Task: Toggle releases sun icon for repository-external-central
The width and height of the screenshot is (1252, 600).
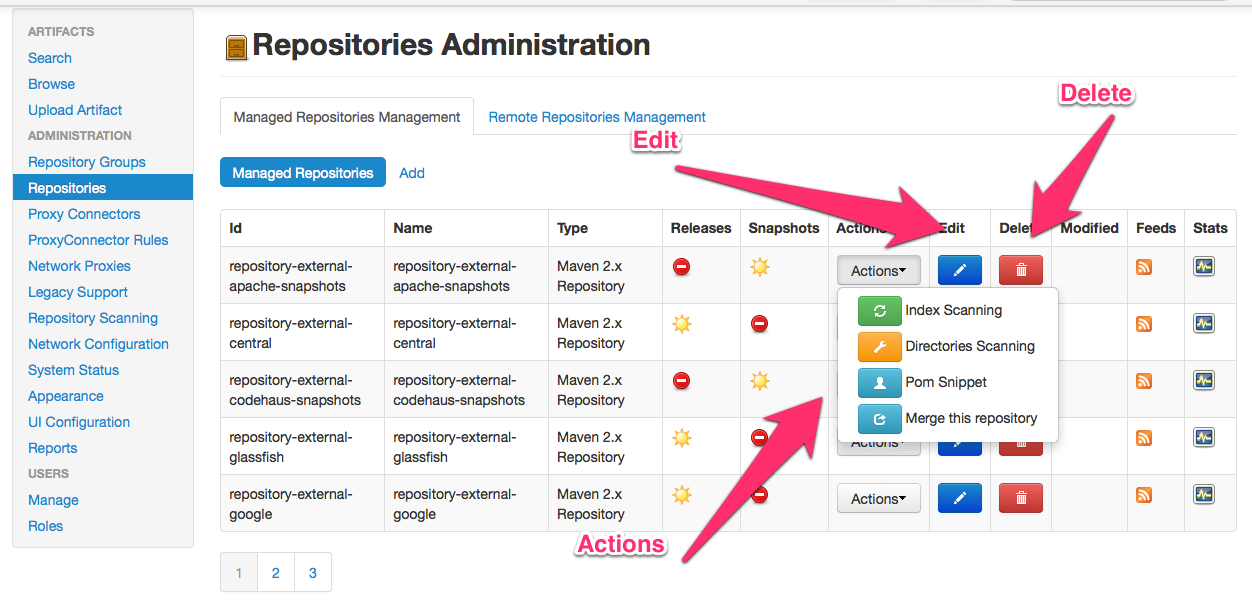Action: [x=682, y=324]
